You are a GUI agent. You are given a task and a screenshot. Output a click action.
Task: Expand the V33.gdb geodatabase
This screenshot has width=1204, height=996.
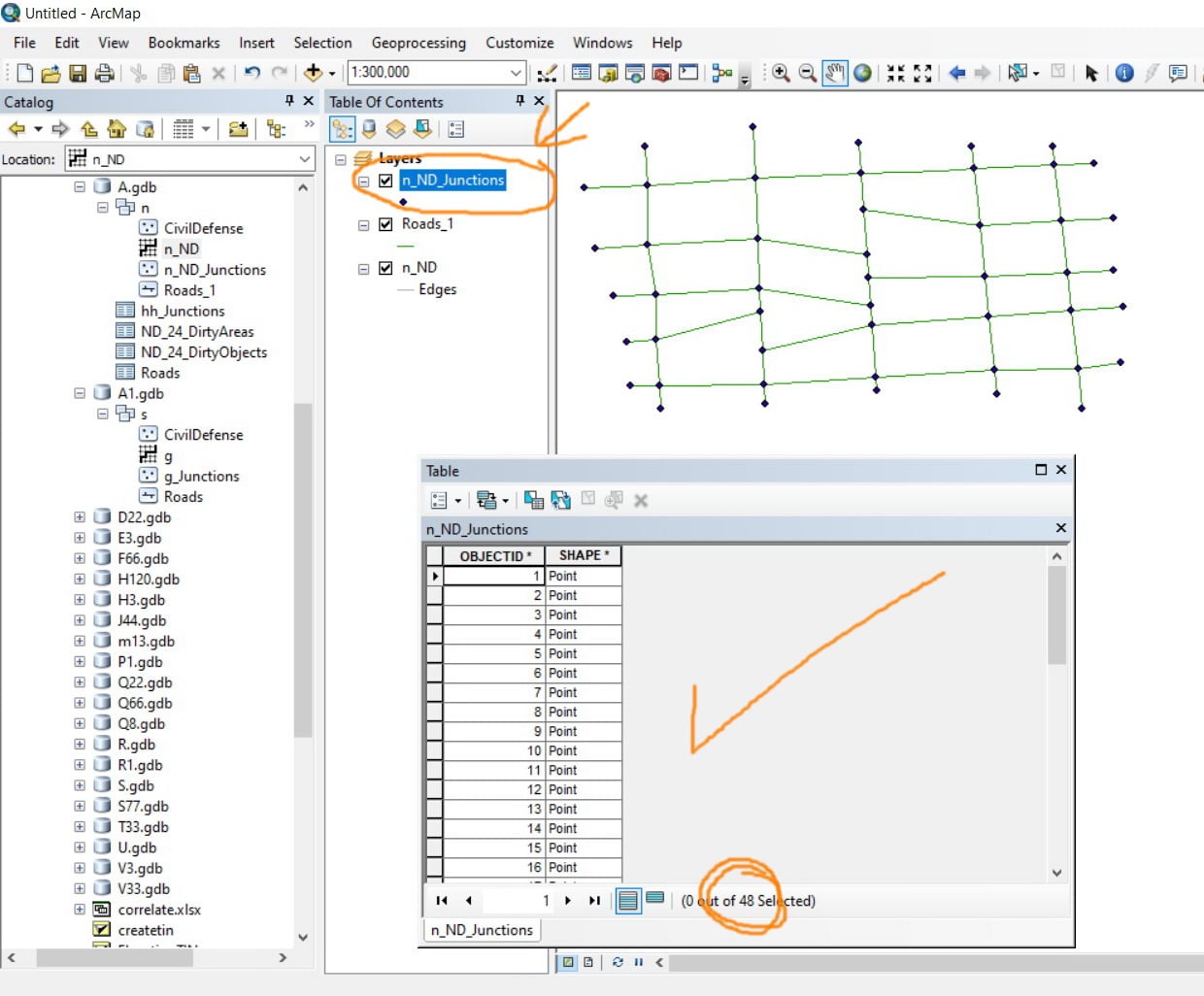tap(80, 888)
